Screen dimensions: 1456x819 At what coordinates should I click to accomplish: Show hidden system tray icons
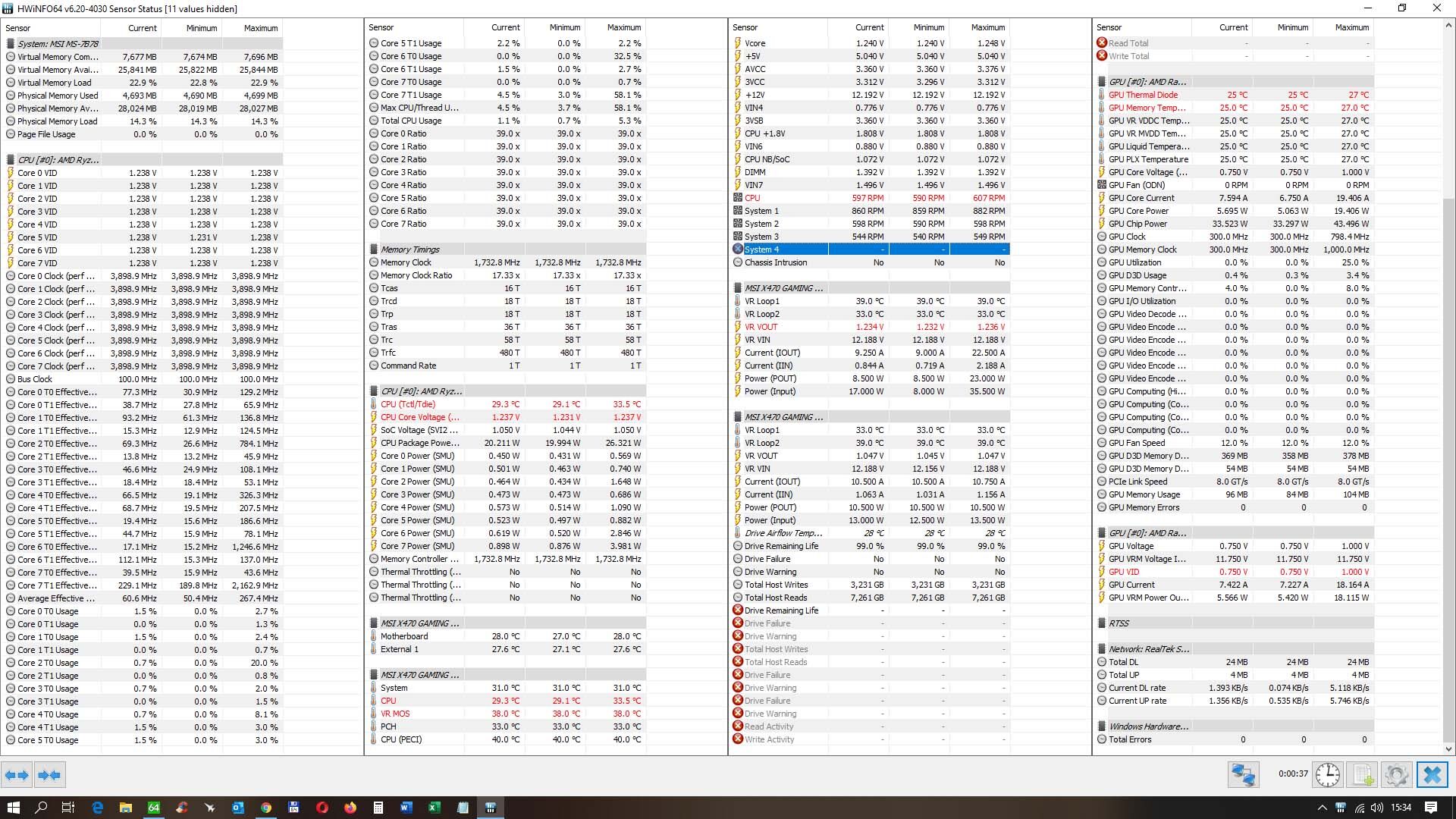1323,808
